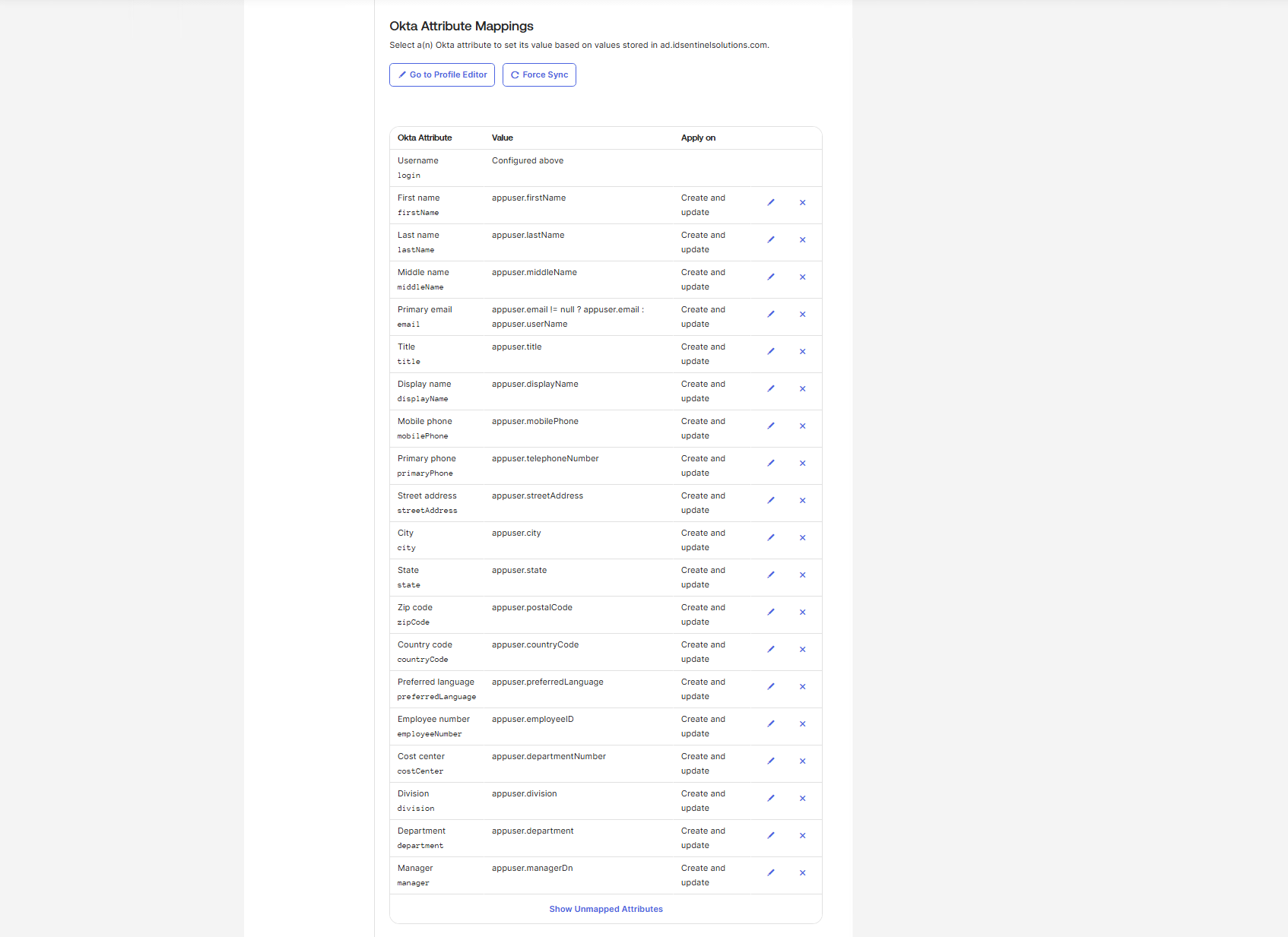Edit the Division mapping
1288x937 pixels.
771,798
